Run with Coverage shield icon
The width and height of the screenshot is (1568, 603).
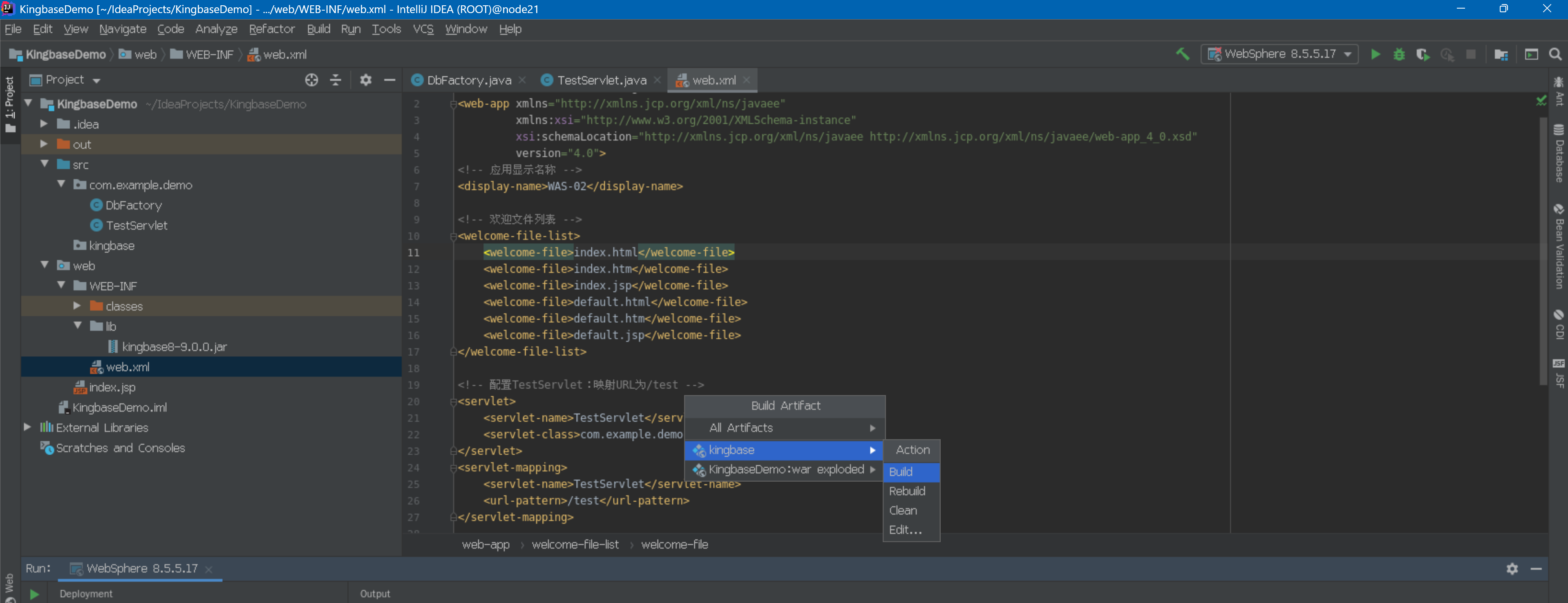coord(1423,54)
